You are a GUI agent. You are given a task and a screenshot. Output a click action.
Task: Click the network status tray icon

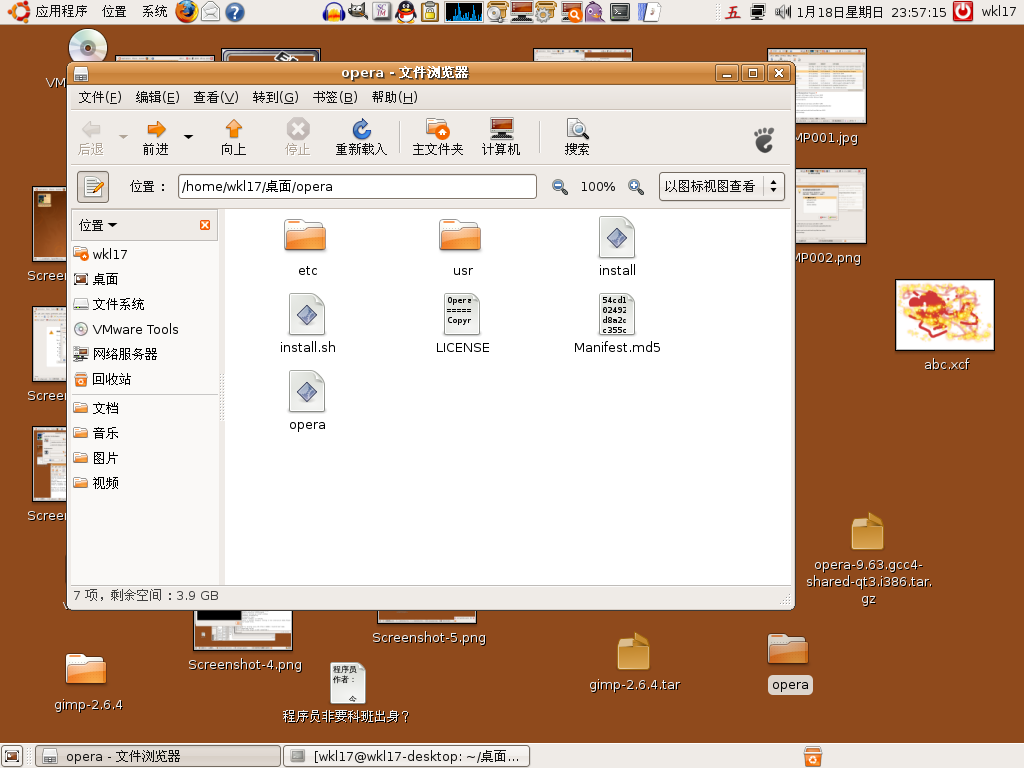tap(758, 12)
